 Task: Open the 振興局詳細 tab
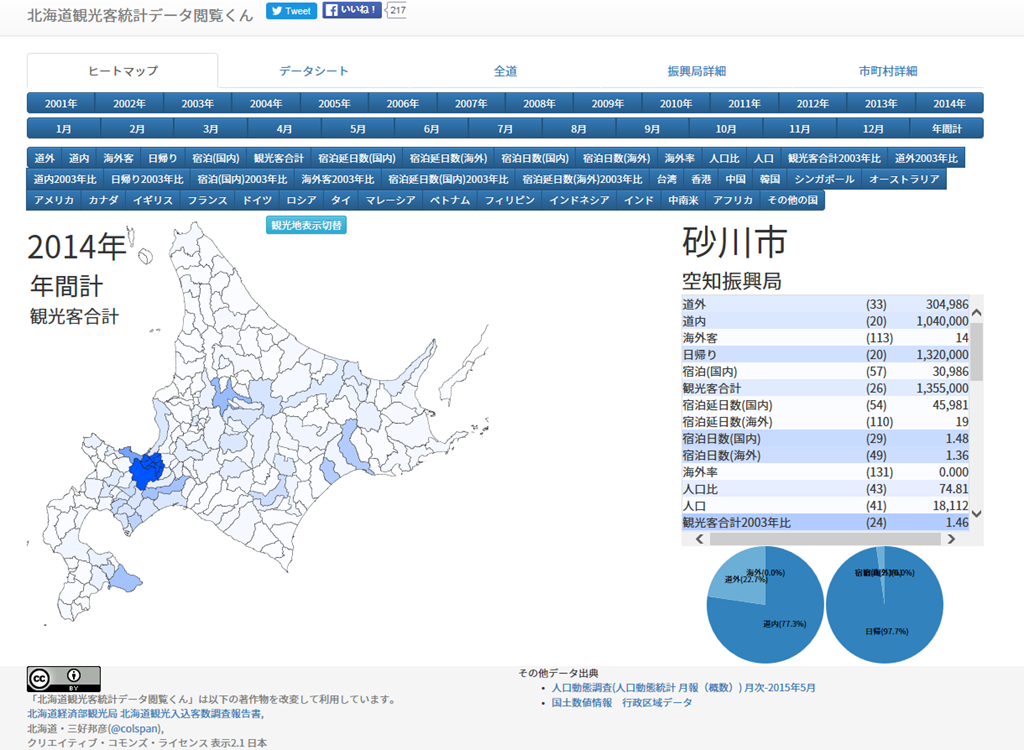click(696, 71)
